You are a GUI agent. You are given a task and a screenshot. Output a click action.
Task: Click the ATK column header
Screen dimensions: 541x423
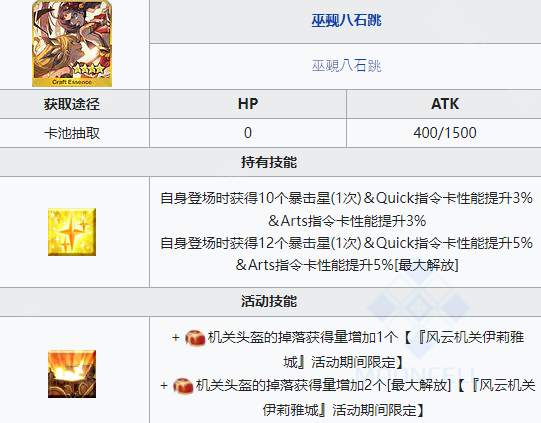[444, 104]
